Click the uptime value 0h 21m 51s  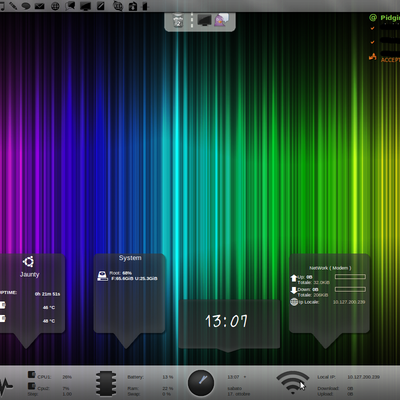pyautogui.click(x=47, y=294)
